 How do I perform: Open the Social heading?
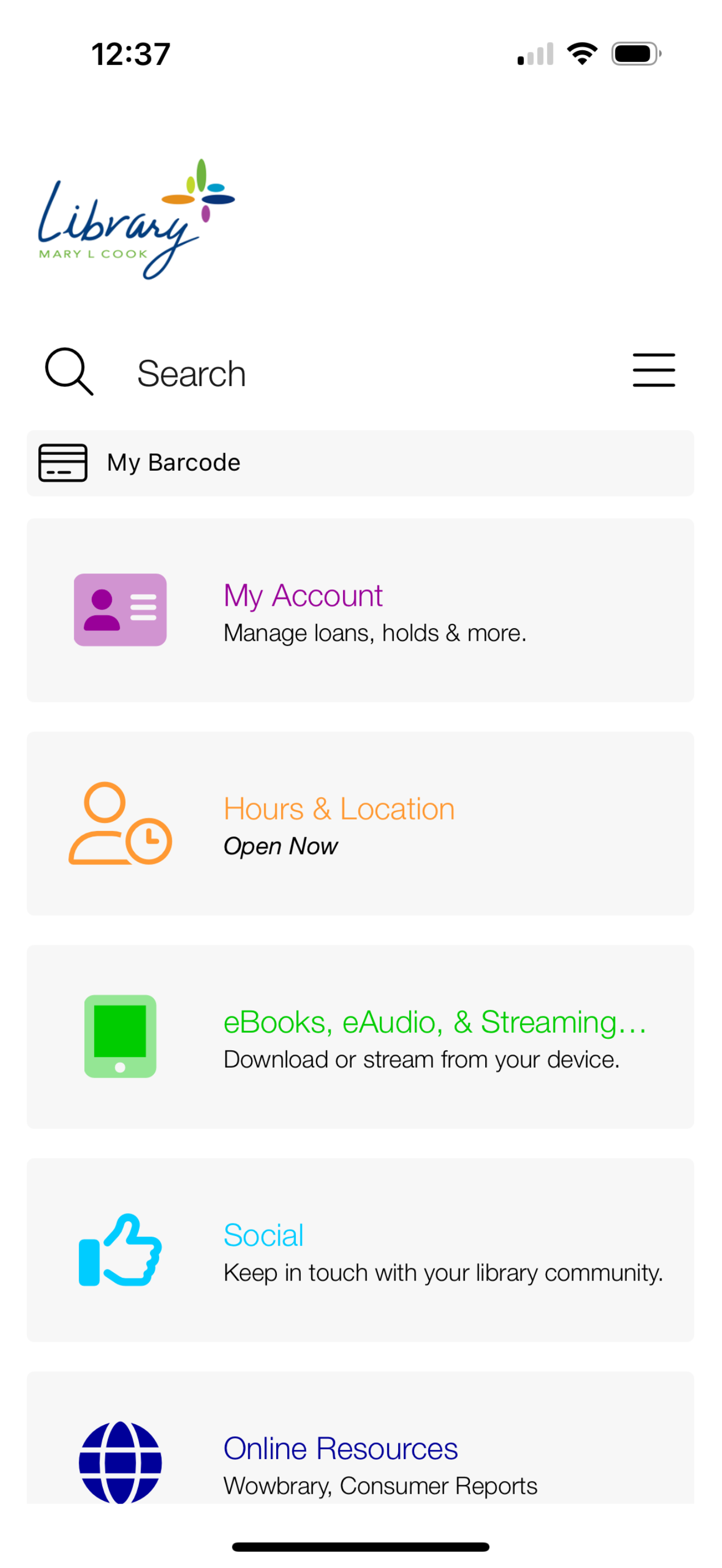click(264, 1235)
